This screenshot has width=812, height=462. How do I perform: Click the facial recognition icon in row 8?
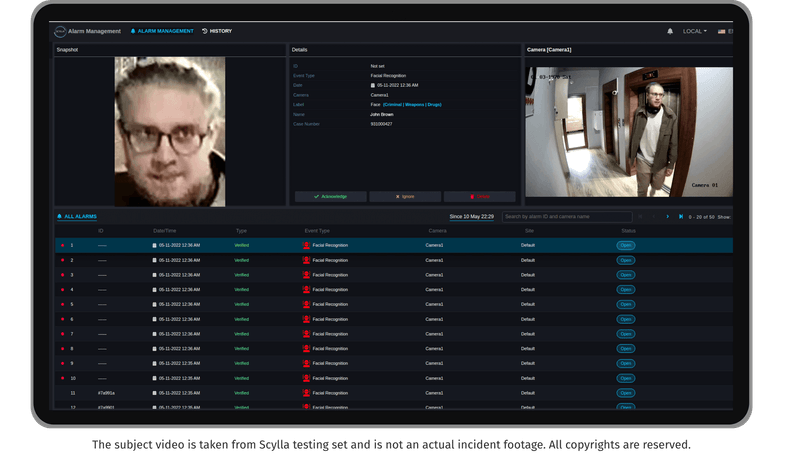point(306,349)
